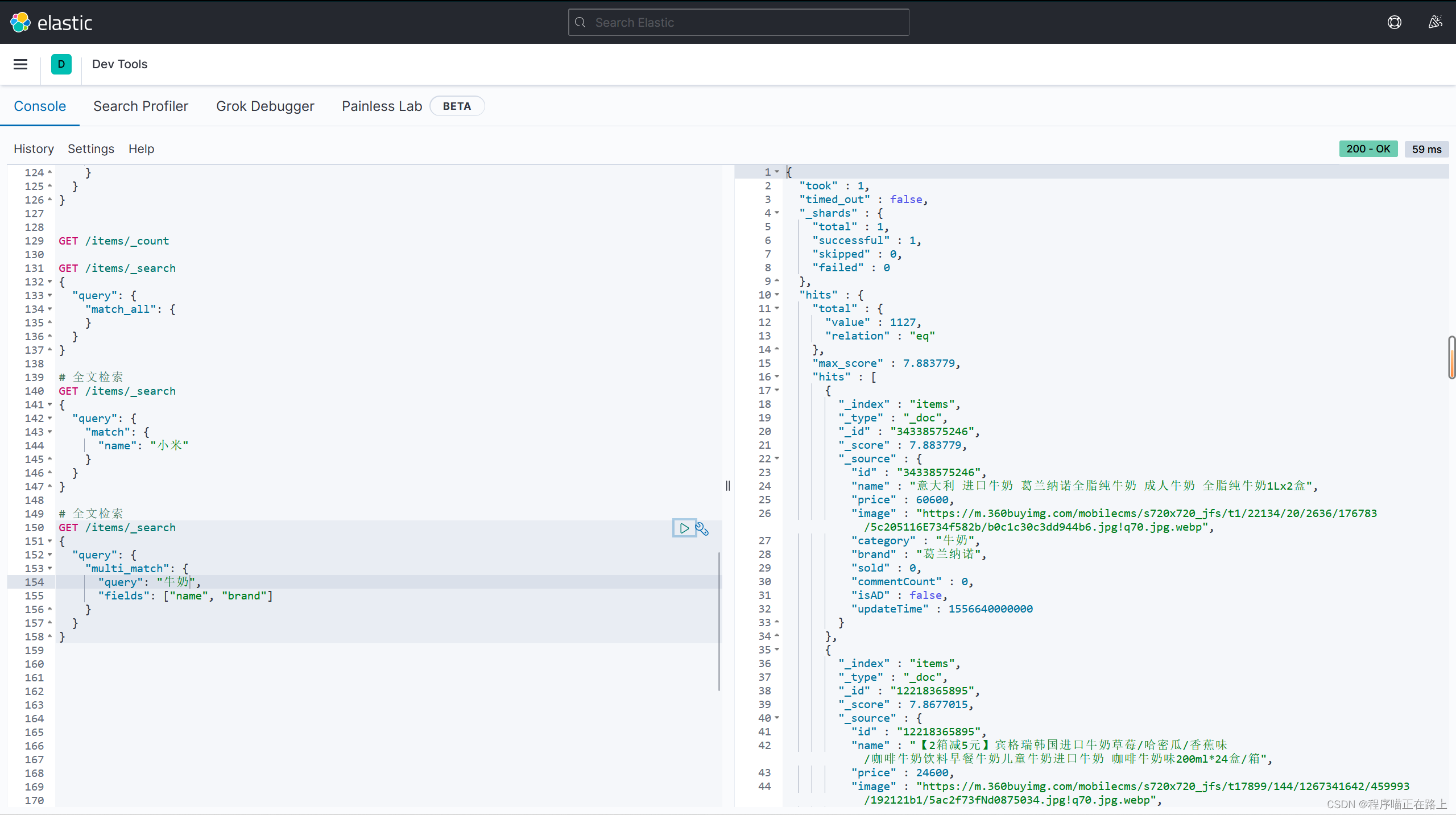Open the History link
This screenshot has width=1456, height=815.
coord(34,149)
